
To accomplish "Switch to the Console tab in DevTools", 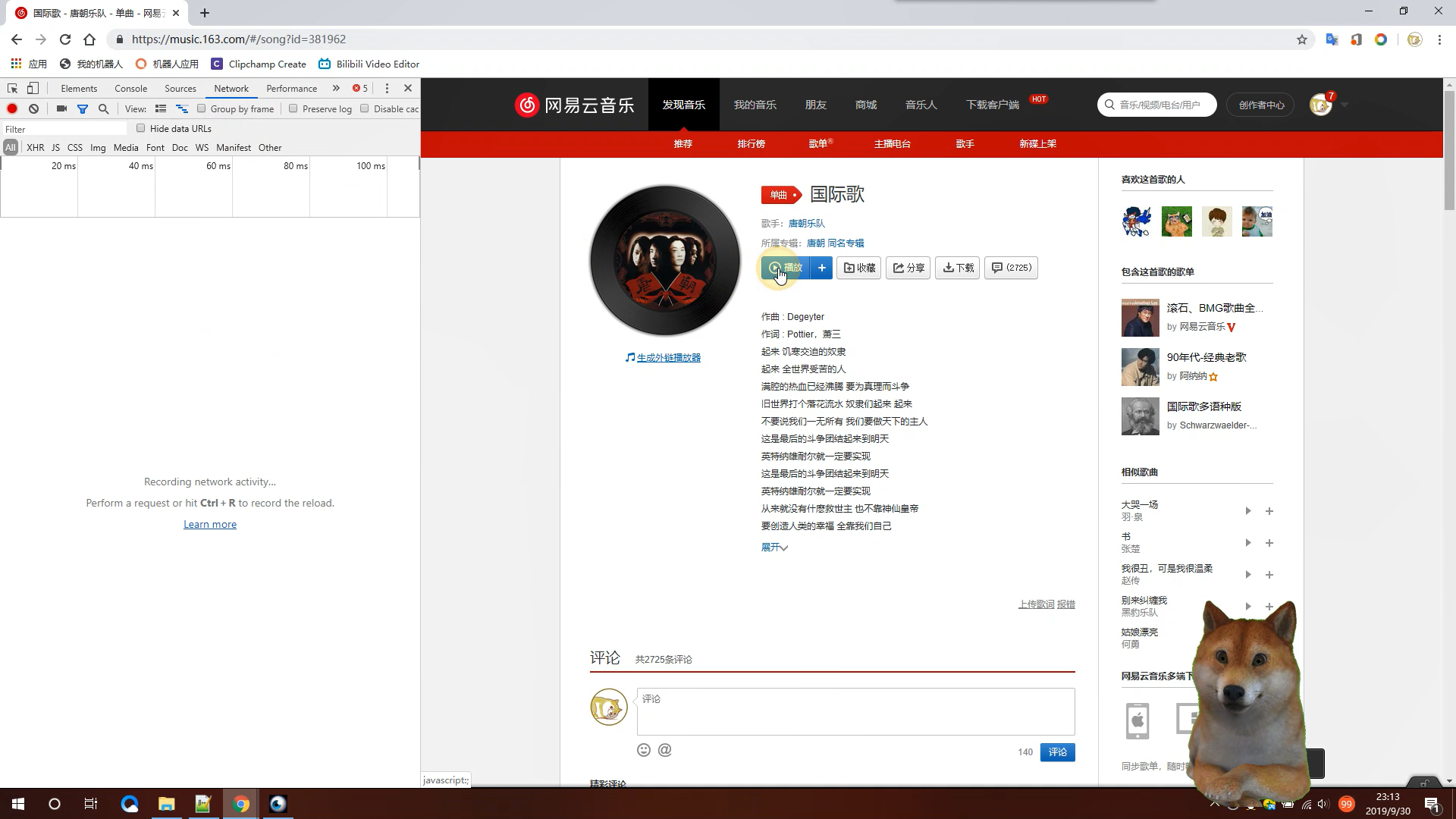I will pos(130,88).
